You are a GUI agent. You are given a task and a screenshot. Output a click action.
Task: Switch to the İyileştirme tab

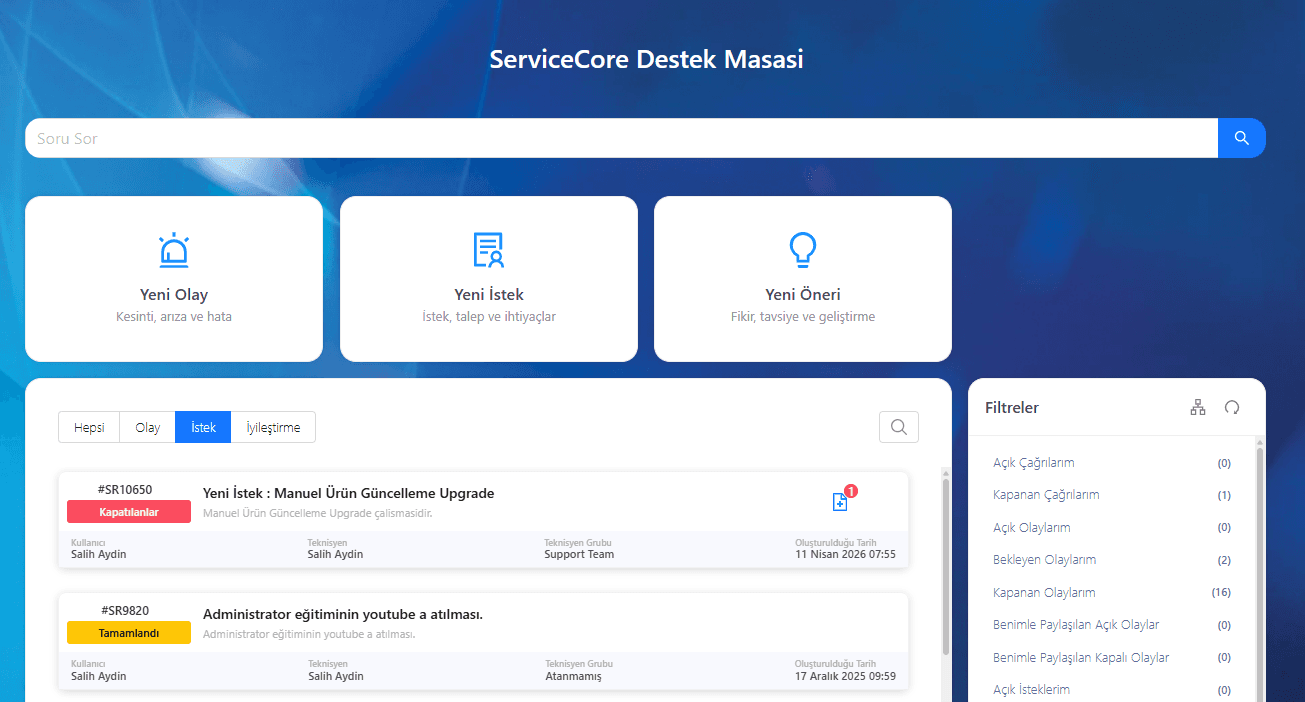pyautogui.click(x=273, y=427)
